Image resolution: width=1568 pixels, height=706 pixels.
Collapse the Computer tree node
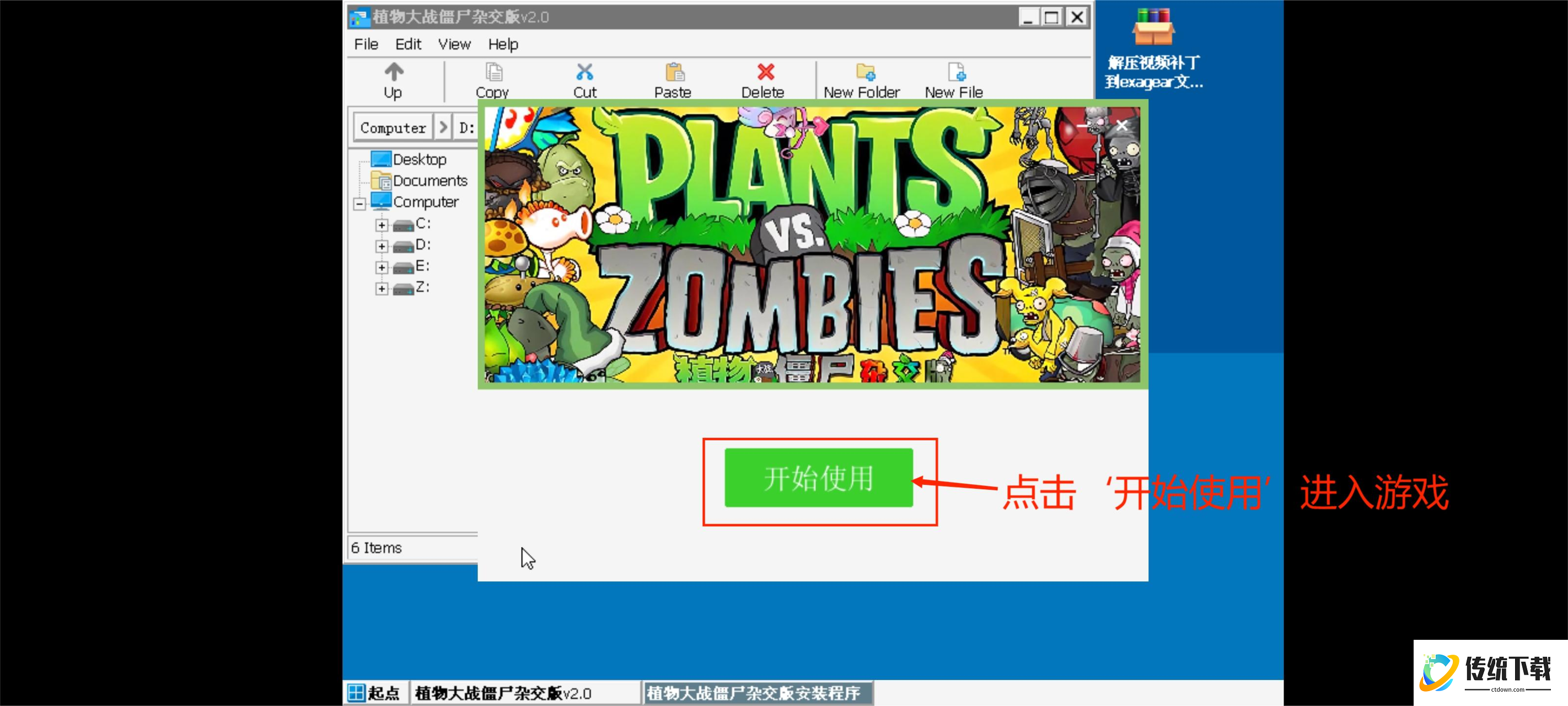(359, 204)
